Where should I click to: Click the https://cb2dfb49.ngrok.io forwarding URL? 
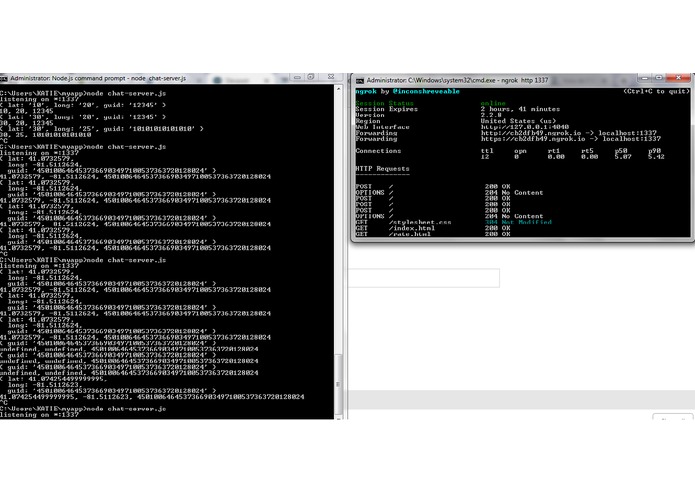click(x=533, y=139)
